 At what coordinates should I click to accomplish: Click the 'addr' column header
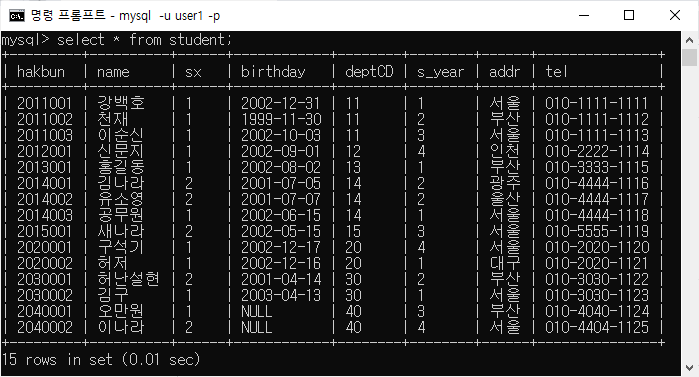coord(505,72)
